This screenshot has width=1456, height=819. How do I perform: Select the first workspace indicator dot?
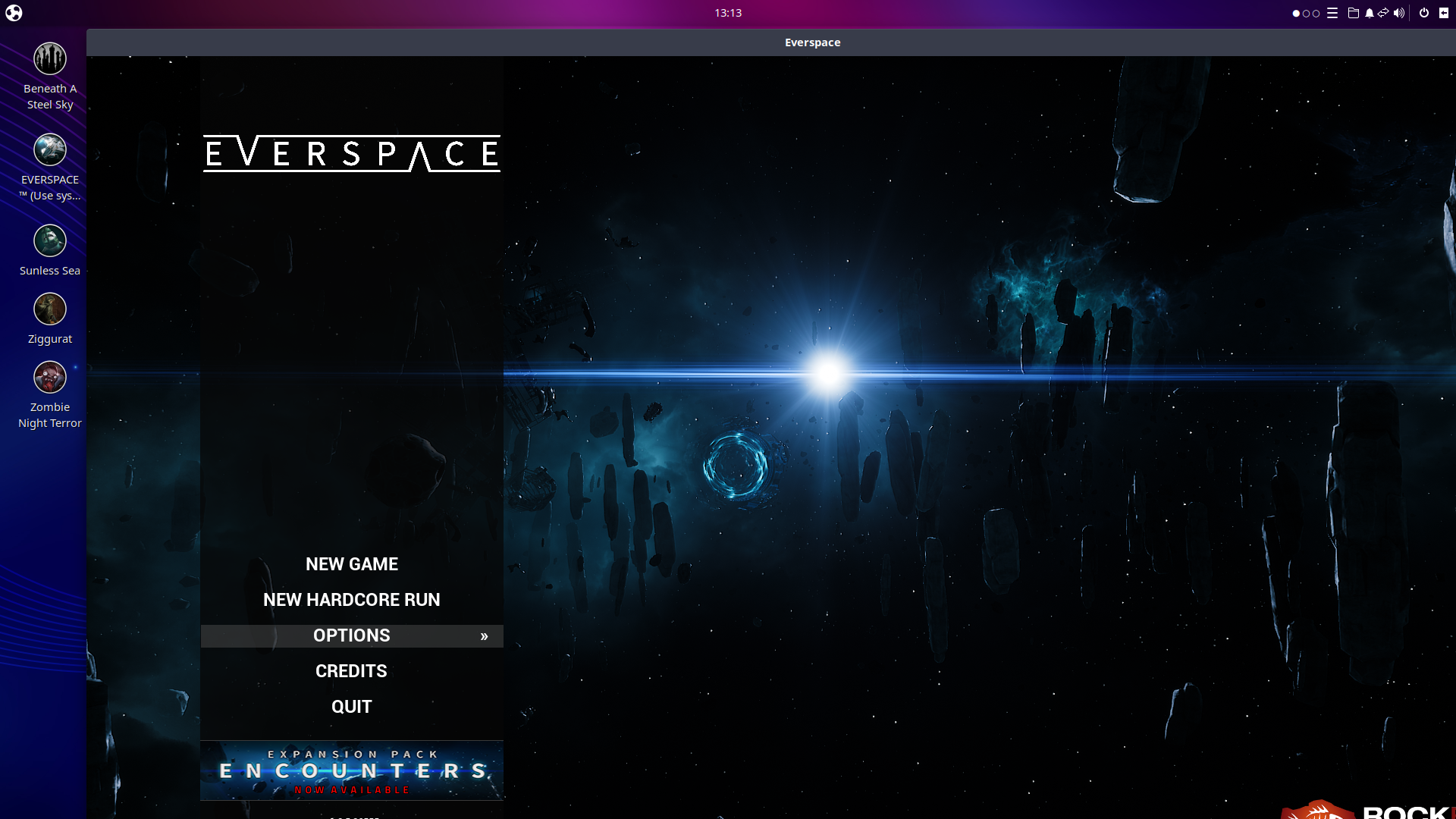point(1296,14)
